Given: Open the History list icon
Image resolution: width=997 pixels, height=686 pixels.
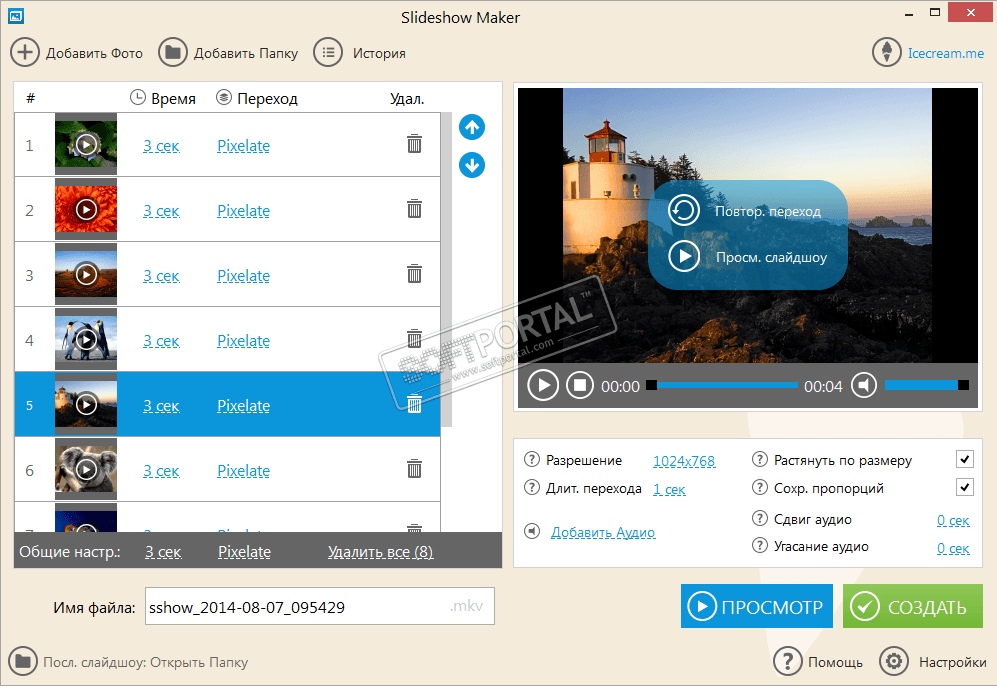Looking at the screenshot, I should pyautogui.click(x=328, y=53).
